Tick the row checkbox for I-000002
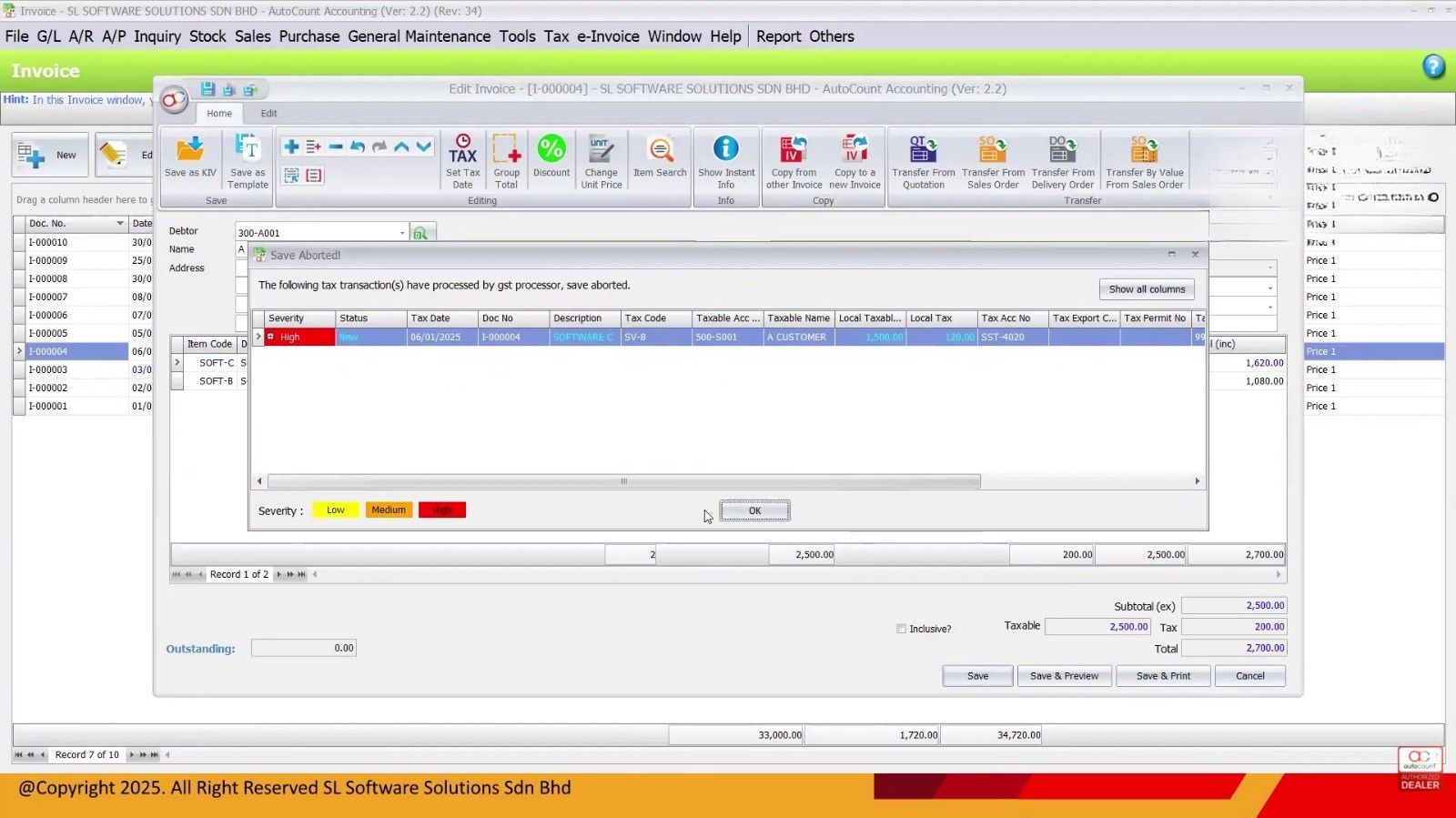1456x818 pixels. tap(19, 388)
